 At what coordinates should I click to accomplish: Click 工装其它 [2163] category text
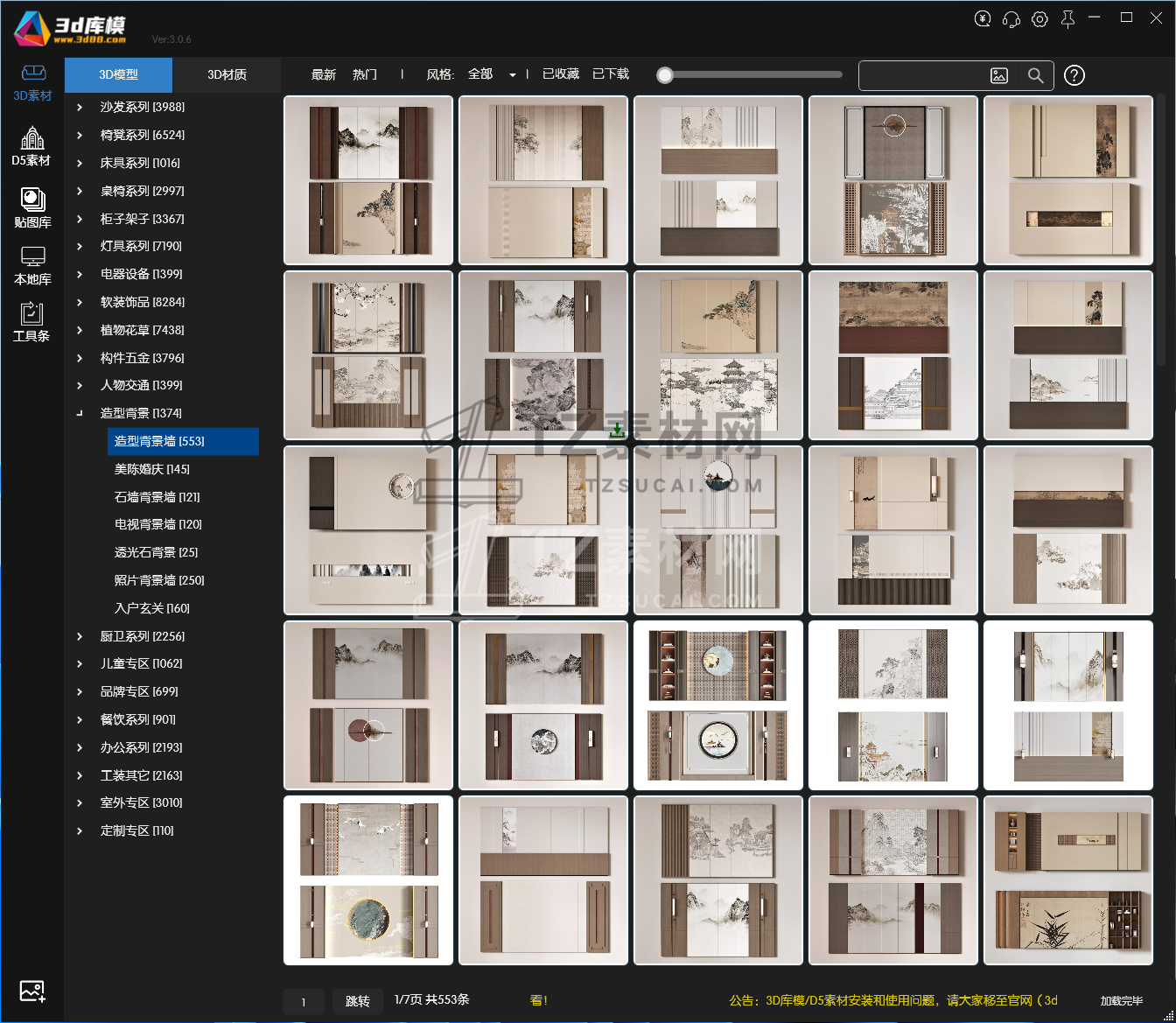tap(142, 775)
